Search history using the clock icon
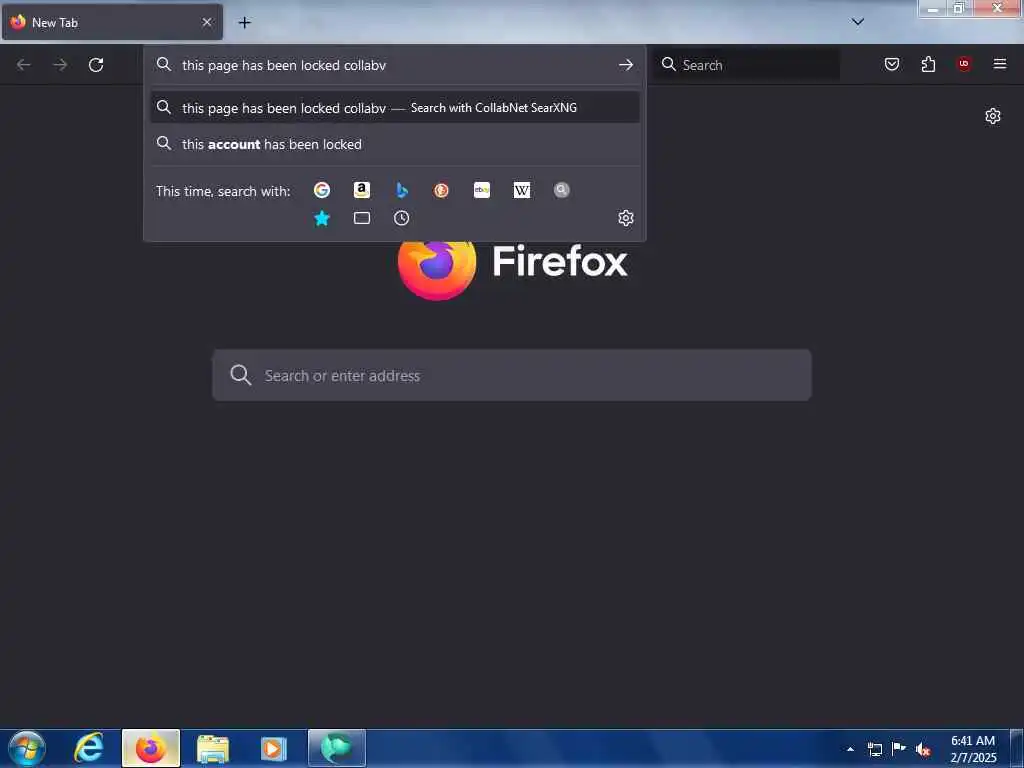 (402, 218)
